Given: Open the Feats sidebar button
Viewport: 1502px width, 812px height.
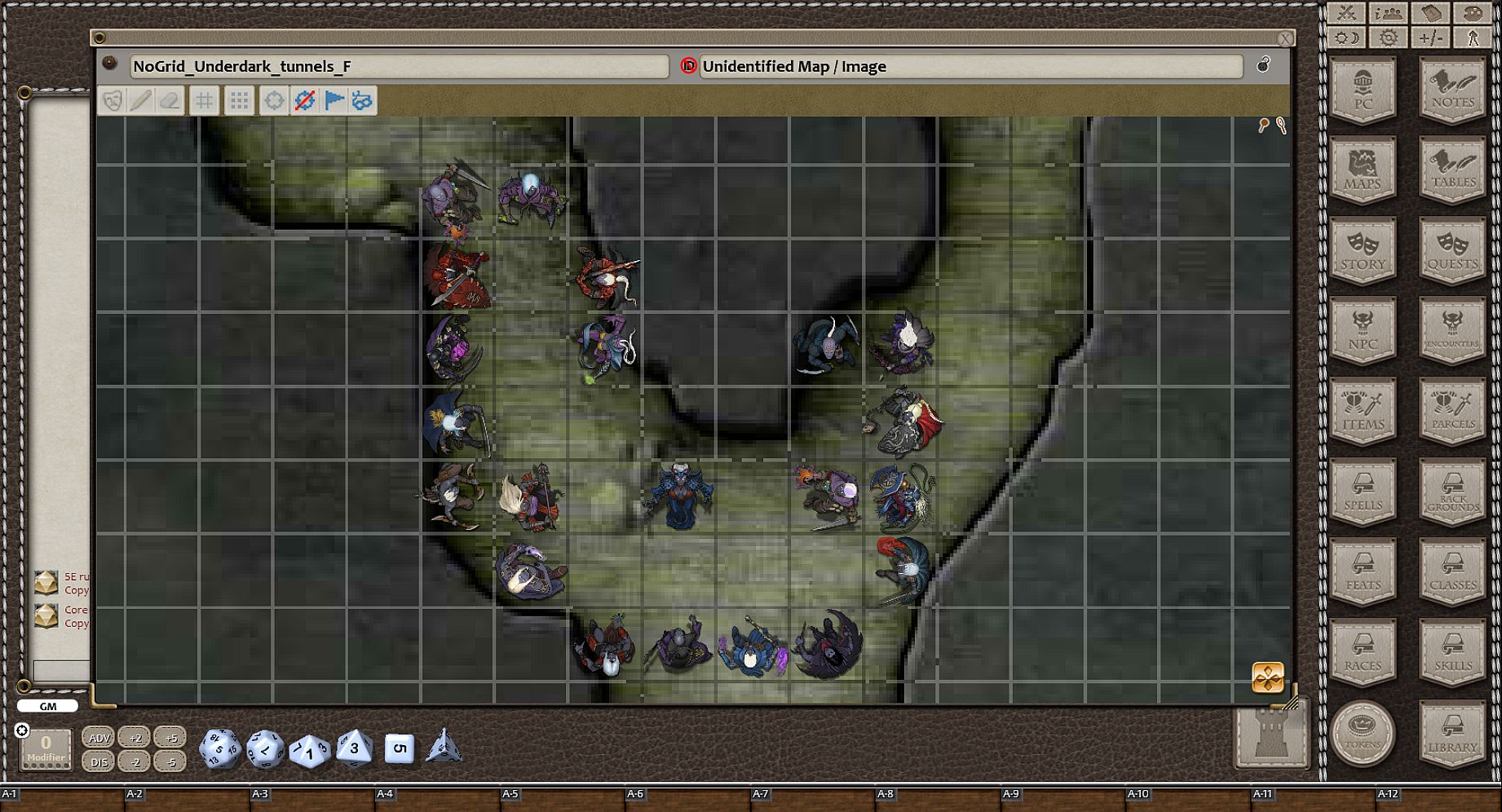Looking at the screenshot, I should [x=1363, y=573].
